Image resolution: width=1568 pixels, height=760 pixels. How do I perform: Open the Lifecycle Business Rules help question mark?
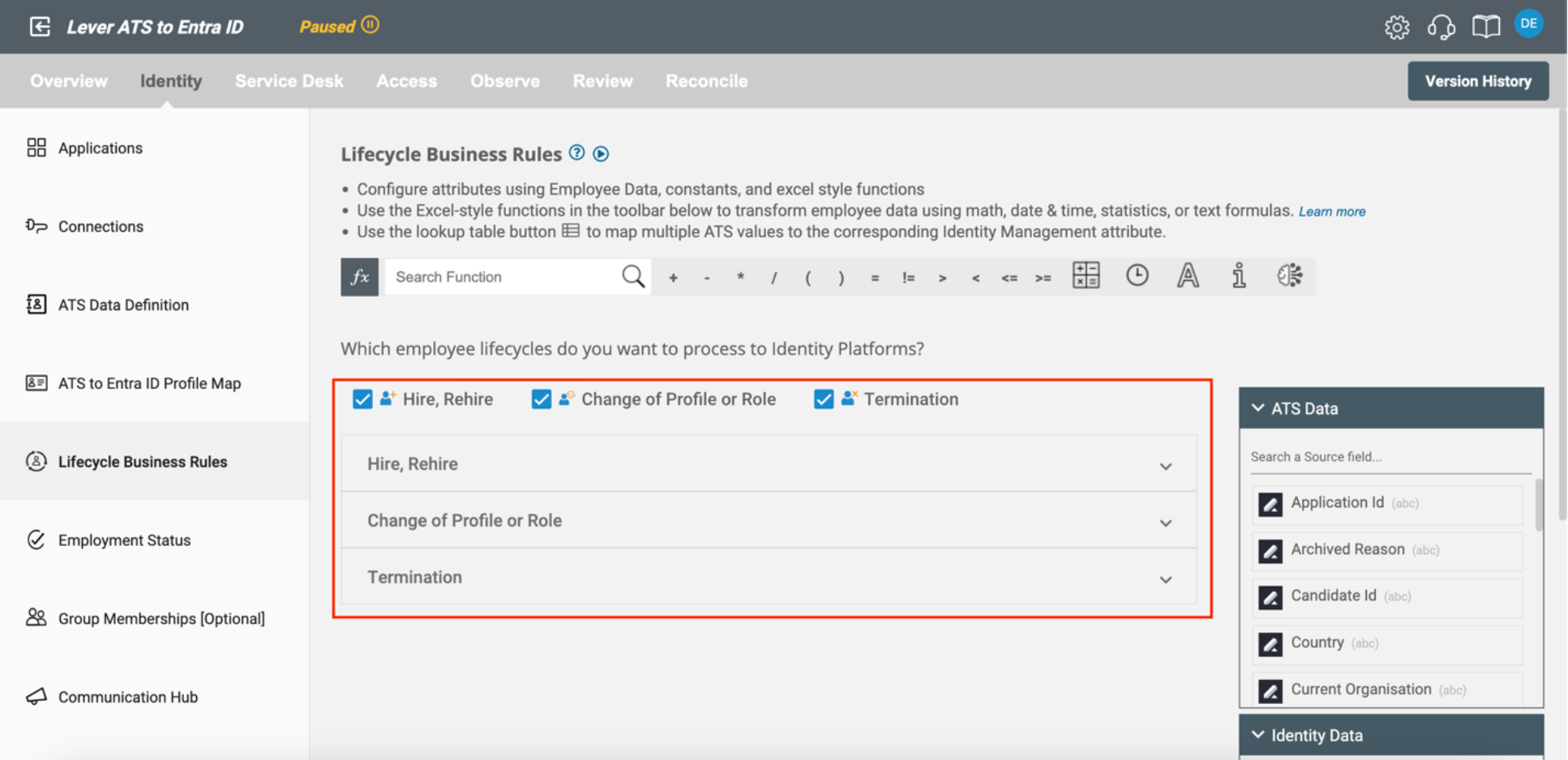(x=576, y=152)
